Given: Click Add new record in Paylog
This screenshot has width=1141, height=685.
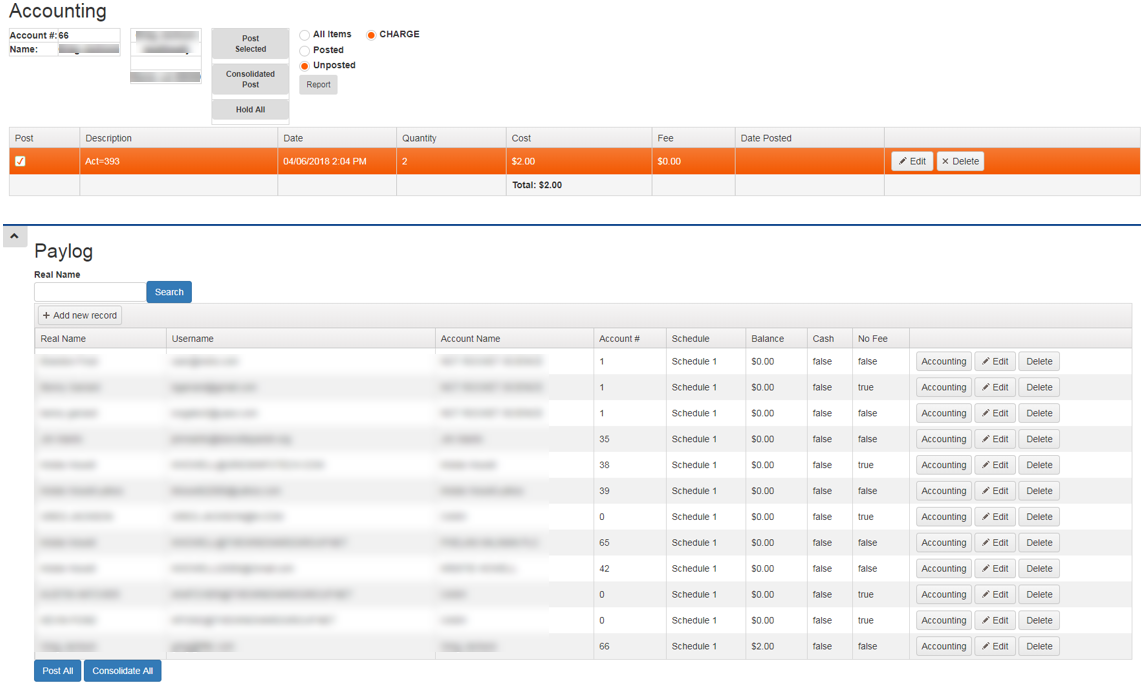Looking at the screenshot, I should tap(80, 315).
